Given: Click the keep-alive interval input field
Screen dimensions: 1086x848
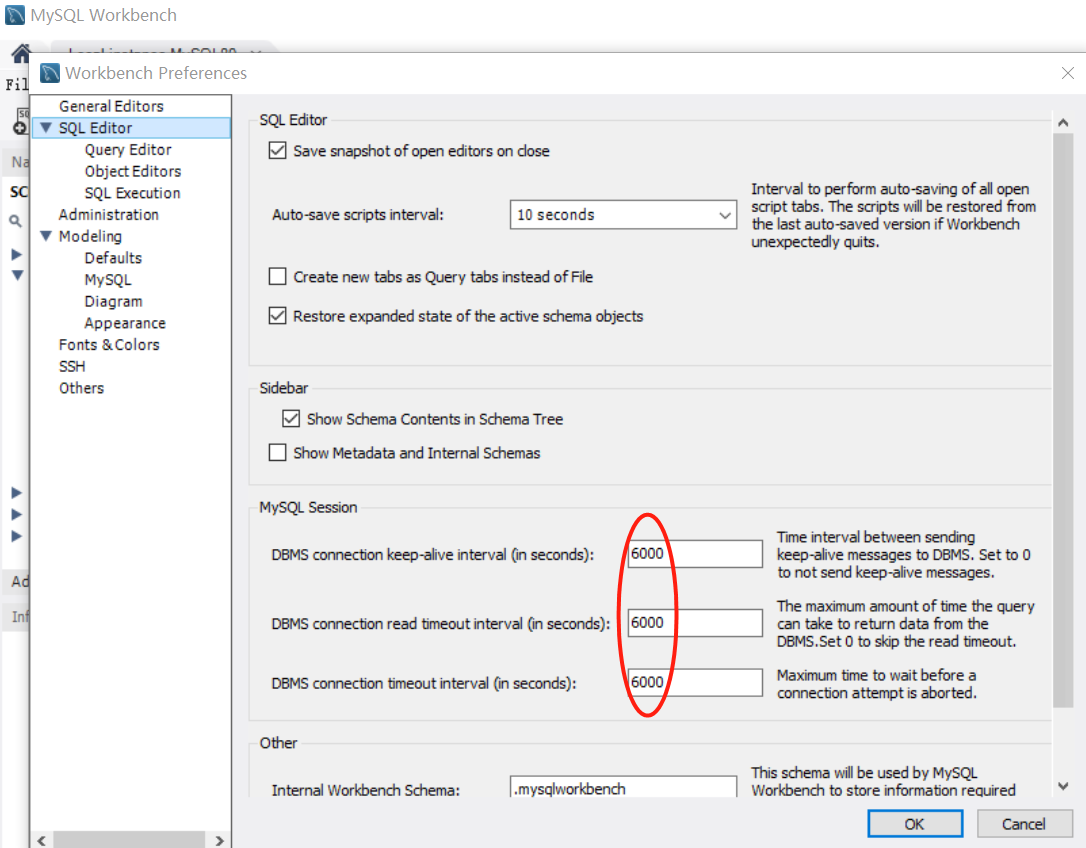Looking at the screenshot, I should pyautogui.click(x=695, y=554).
